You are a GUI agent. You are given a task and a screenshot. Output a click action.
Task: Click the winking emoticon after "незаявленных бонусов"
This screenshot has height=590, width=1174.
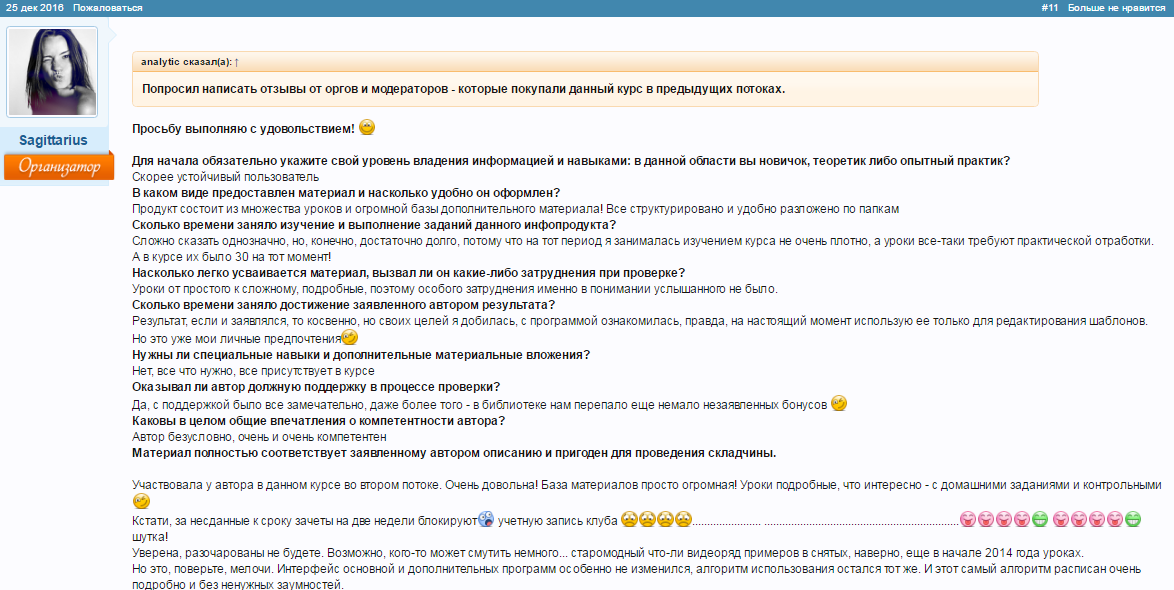click(x=839, y=404)
